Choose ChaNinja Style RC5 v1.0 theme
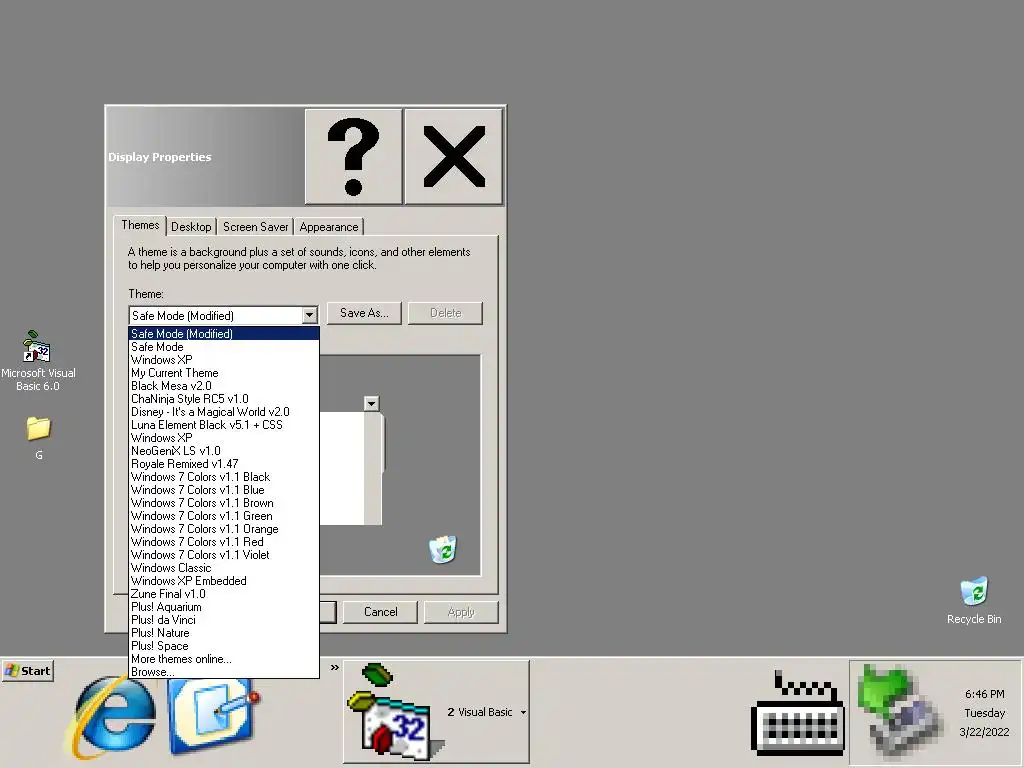The image size is (1024, 768). pyautogui.click(x=224, y=399)
